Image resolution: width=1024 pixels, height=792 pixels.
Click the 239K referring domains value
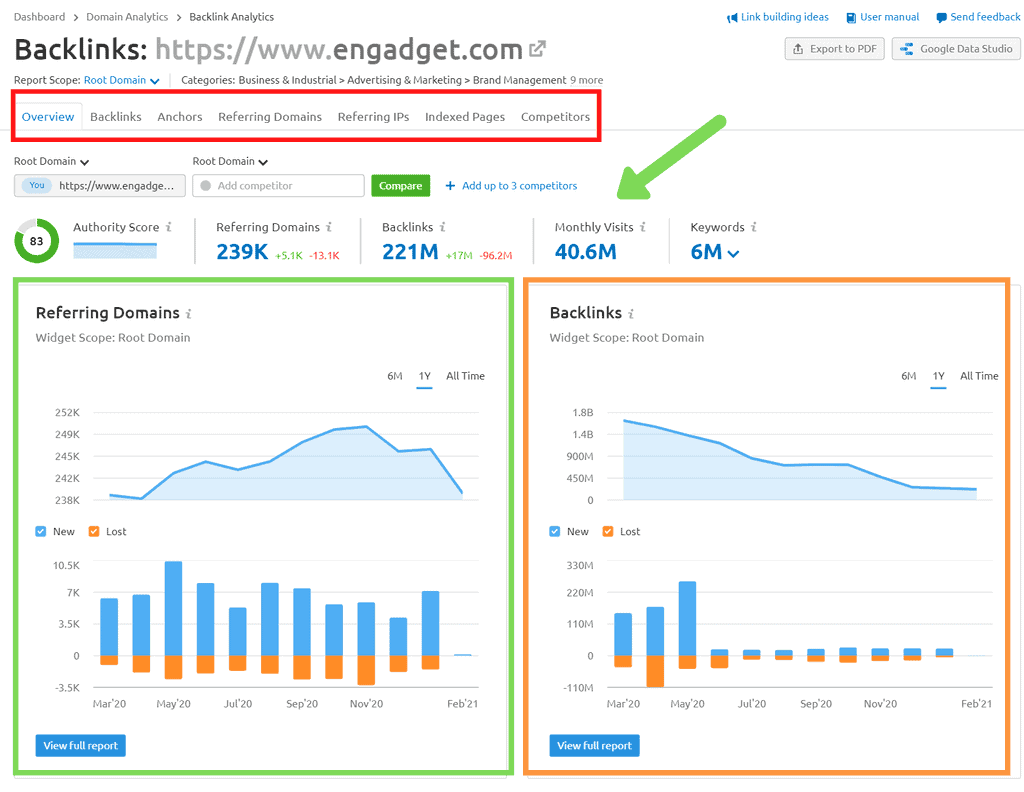tap(242, 252)
